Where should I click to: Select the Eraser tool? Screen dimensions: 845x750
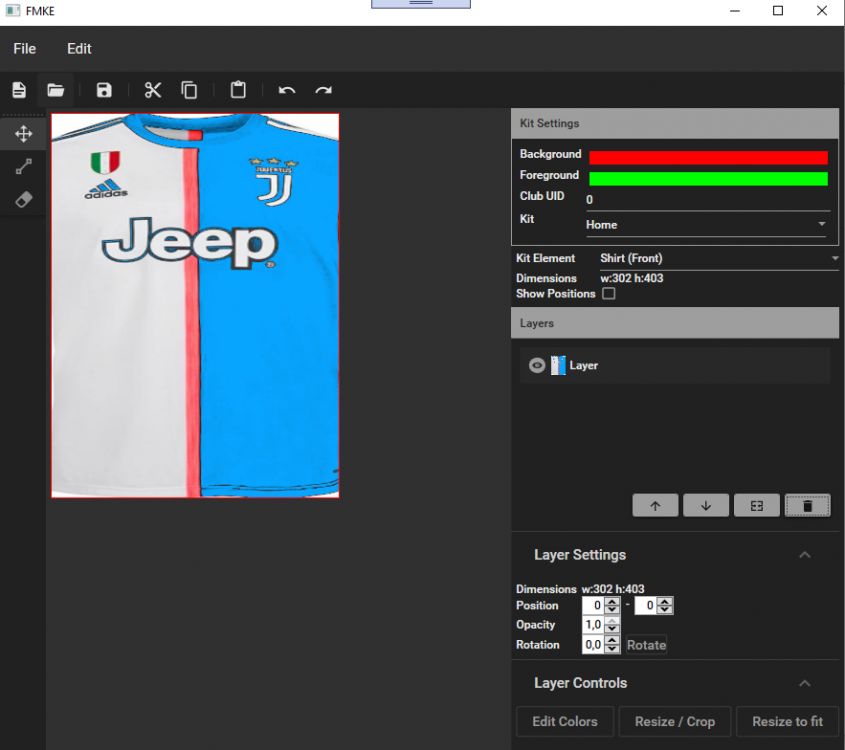tap(24, 200)
